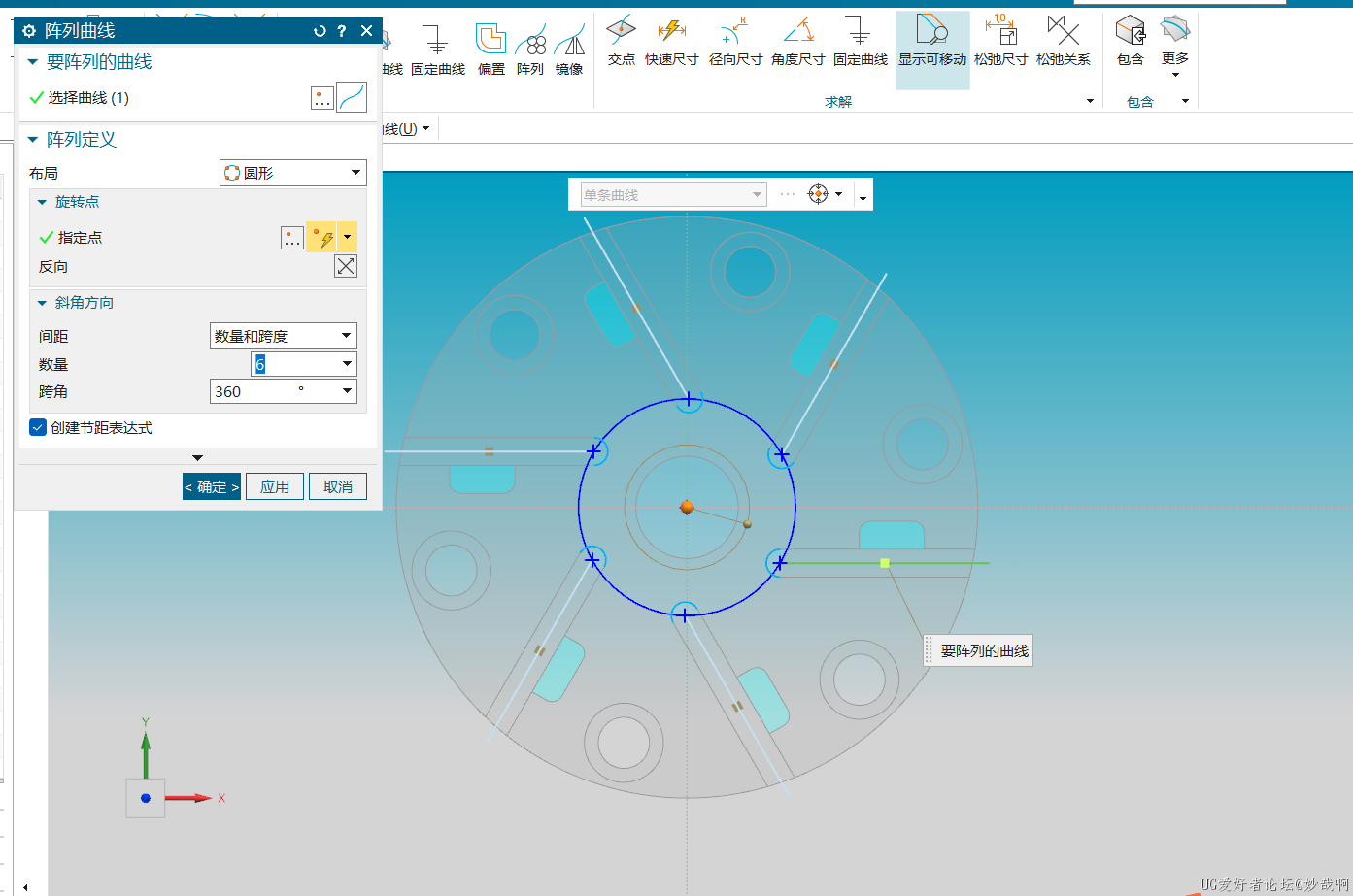Open the 跨角 span angle dropdown arrow
1353x896 pixels.
[x=347, y=391]
